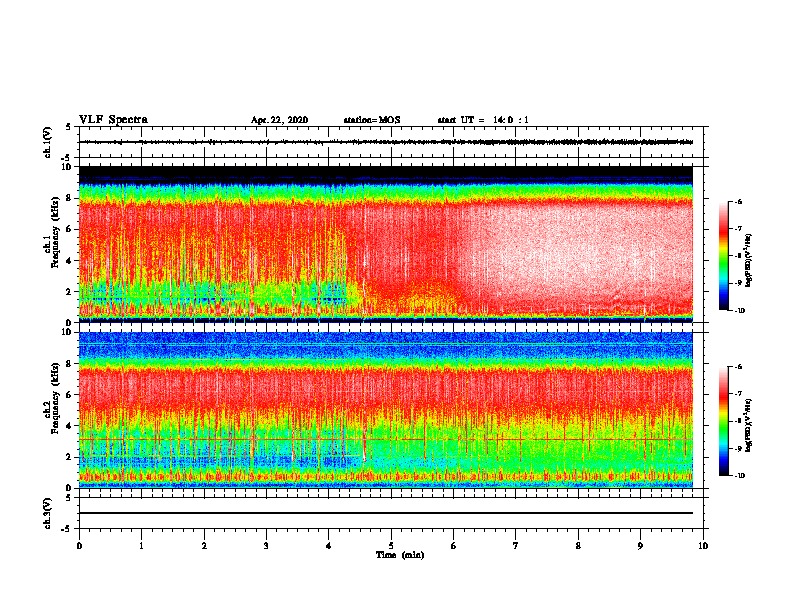Image resolution: width=792 pixels, height=612 pixels.
Task: Click the ch.2 spectrogram panel
Action: pyautogui.click(x=386, y=410)
